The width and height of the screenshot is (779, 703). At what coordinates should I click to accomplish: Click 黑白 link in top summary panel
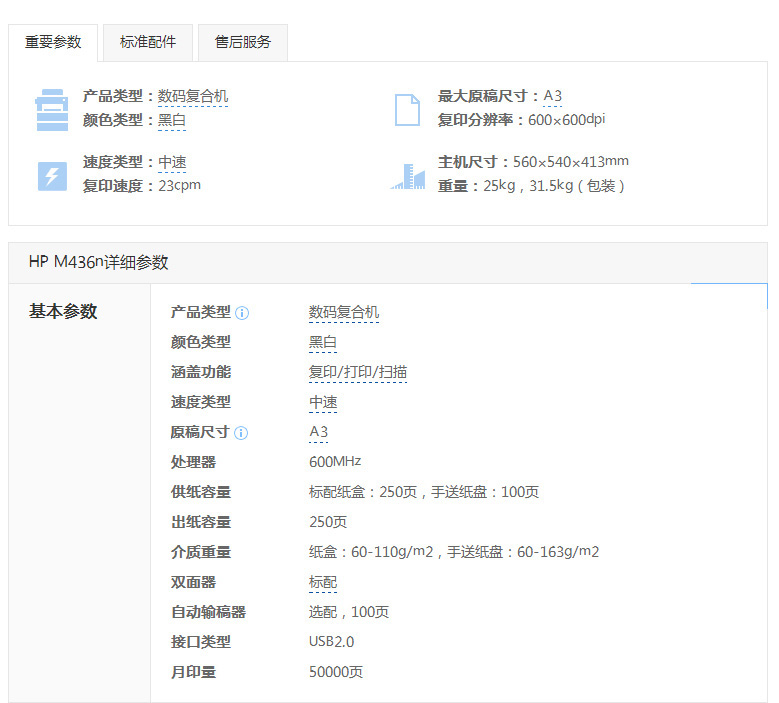coord(172,121)
